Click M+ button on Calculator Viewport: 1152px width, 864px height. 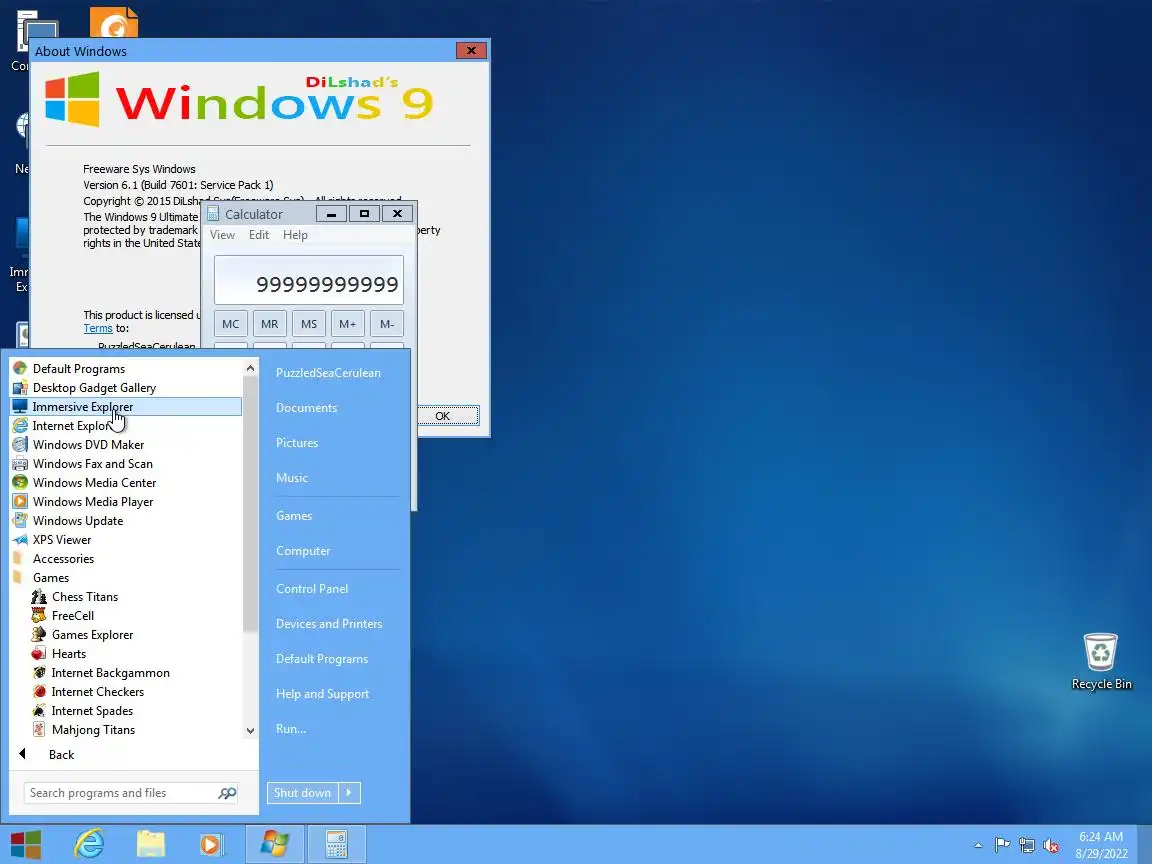[348, 324]
